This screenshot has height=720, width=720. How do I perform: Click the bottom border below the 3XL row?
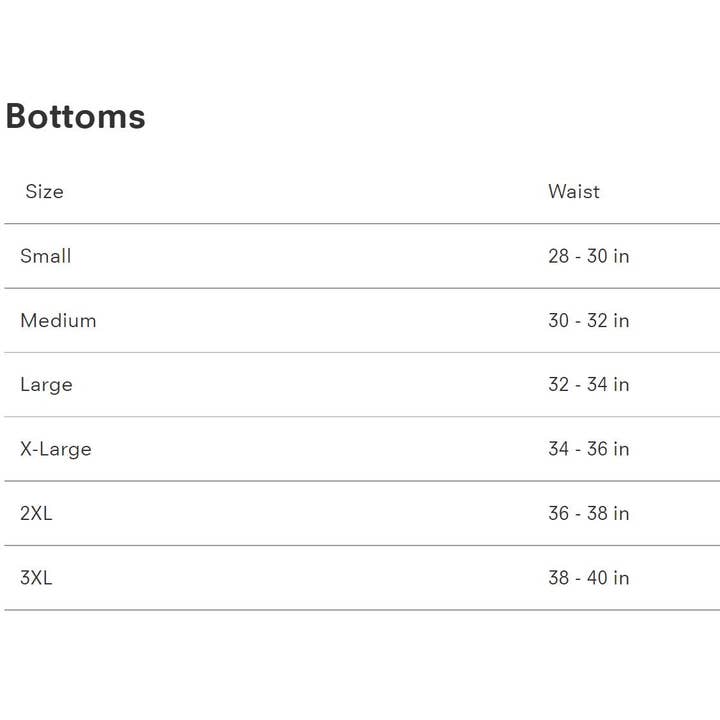(360, 610)
